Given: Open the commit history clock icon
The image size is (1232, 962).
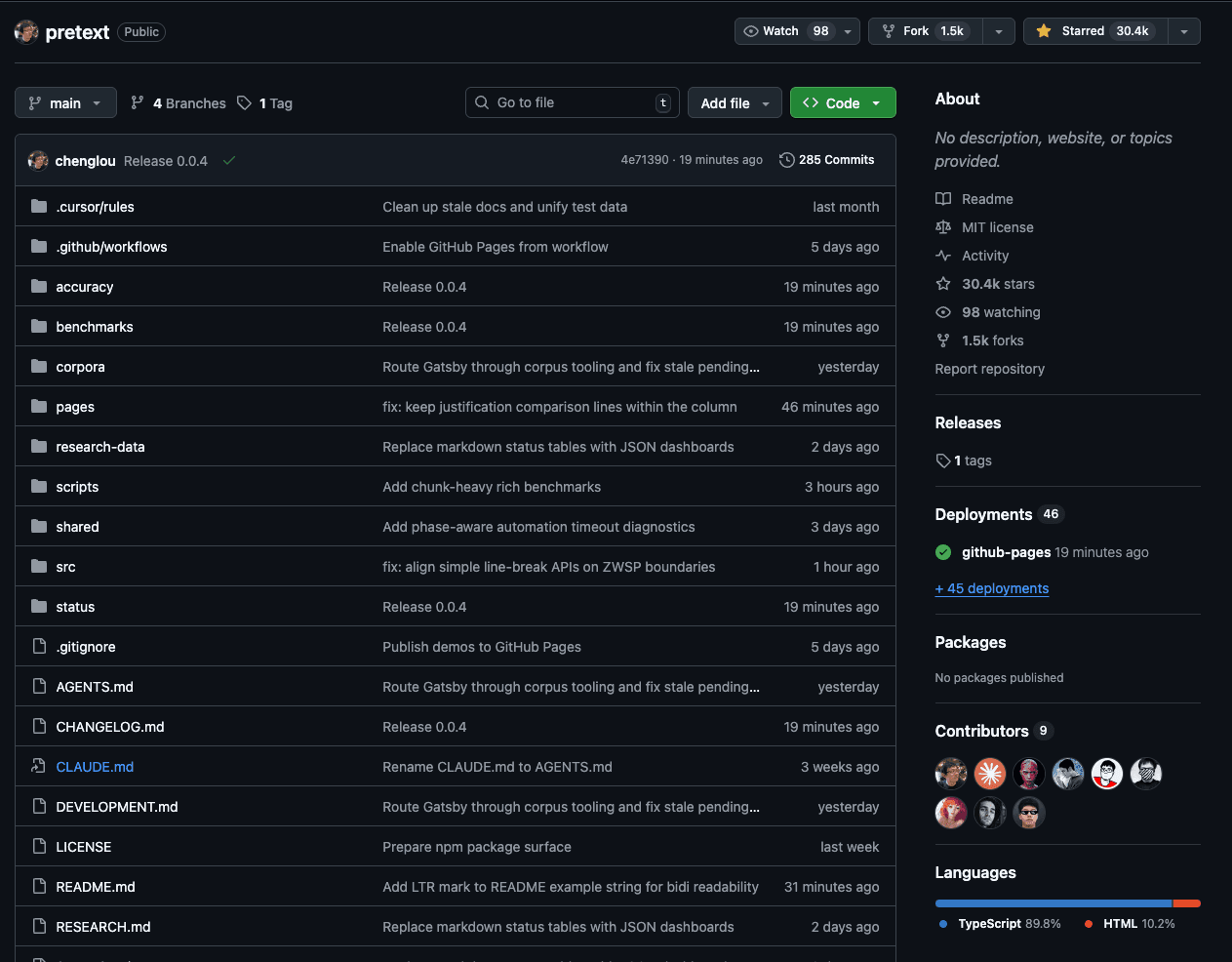Looking at the screenshot, I should point(786,160).
